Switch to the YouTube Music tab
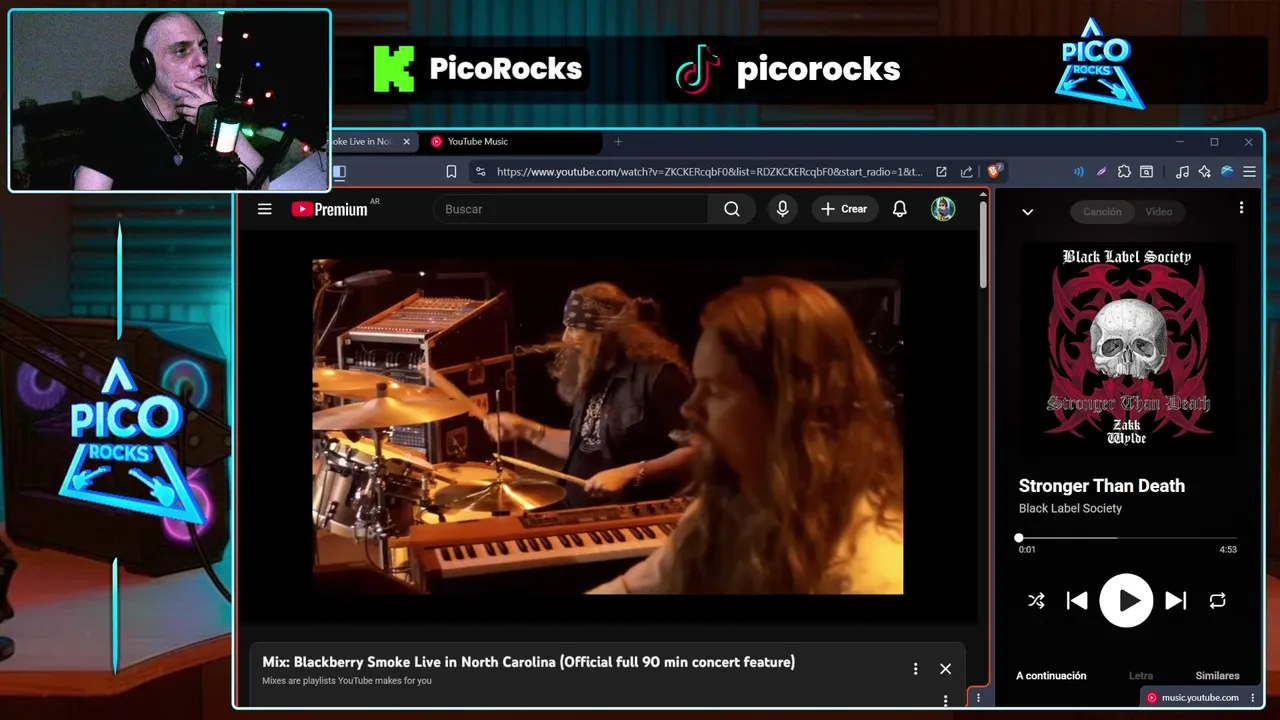The height and width of the screenshot is (720, 1280). point(510,142)
